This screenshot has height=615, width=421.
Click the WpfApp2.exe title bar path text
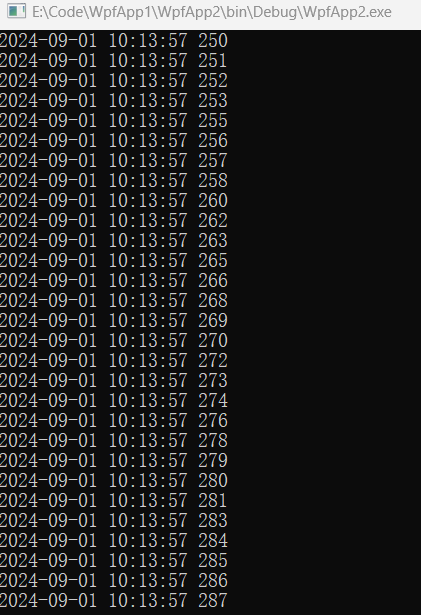211,12
